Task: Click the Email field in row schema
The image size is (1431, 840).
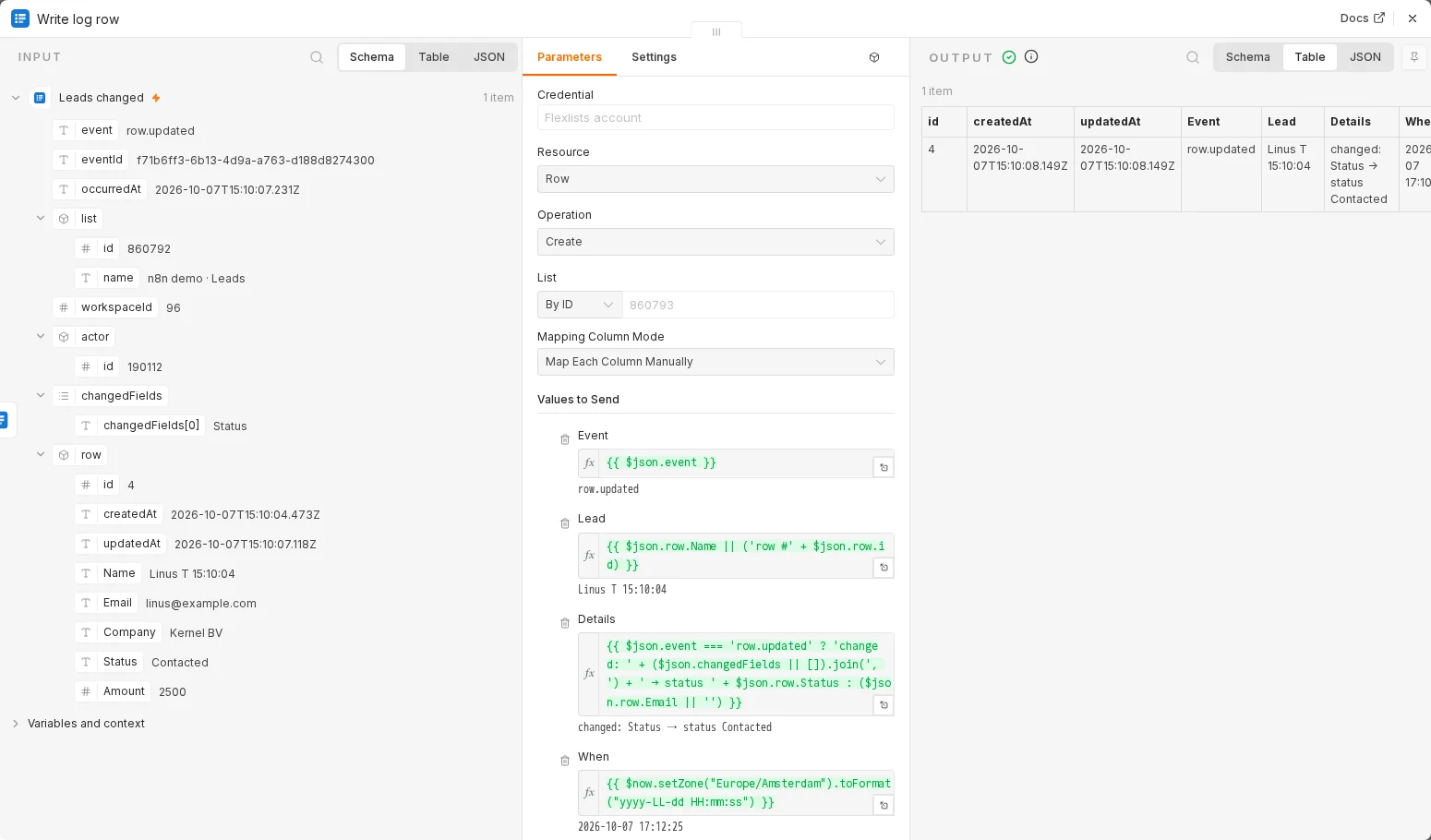Action: 106,603
